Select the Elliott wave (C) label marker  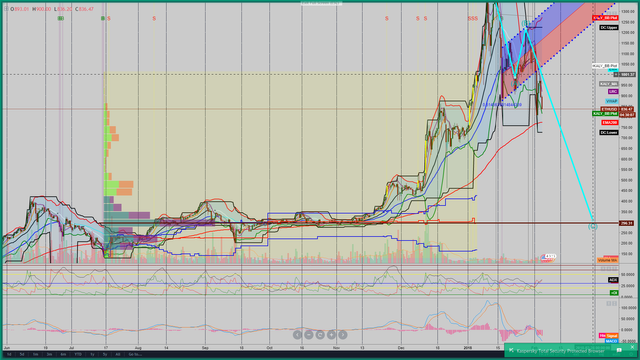coord(593,226)
